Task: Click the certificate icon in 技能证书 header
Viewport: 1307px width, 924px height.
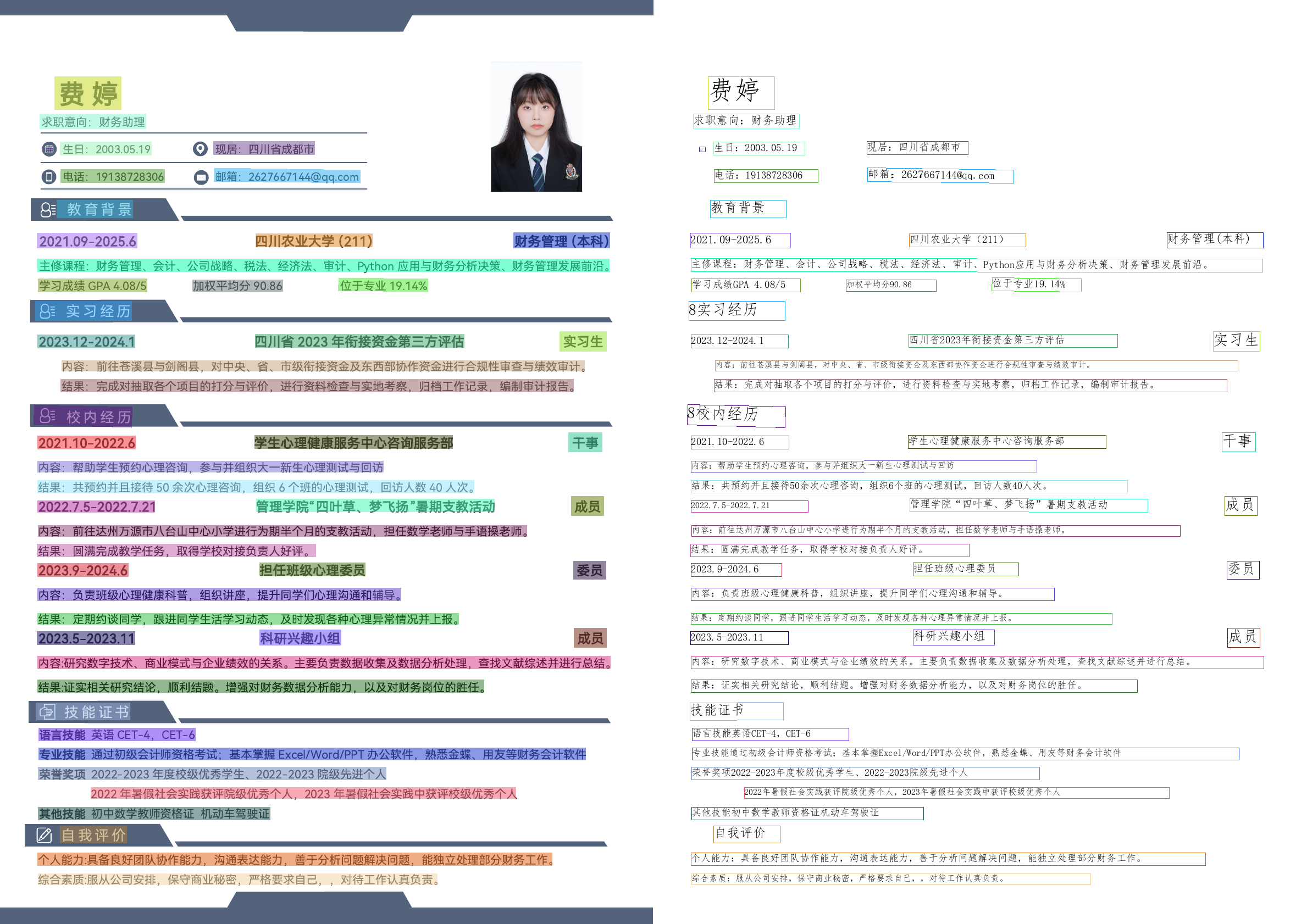Action: tap(47, 712)
